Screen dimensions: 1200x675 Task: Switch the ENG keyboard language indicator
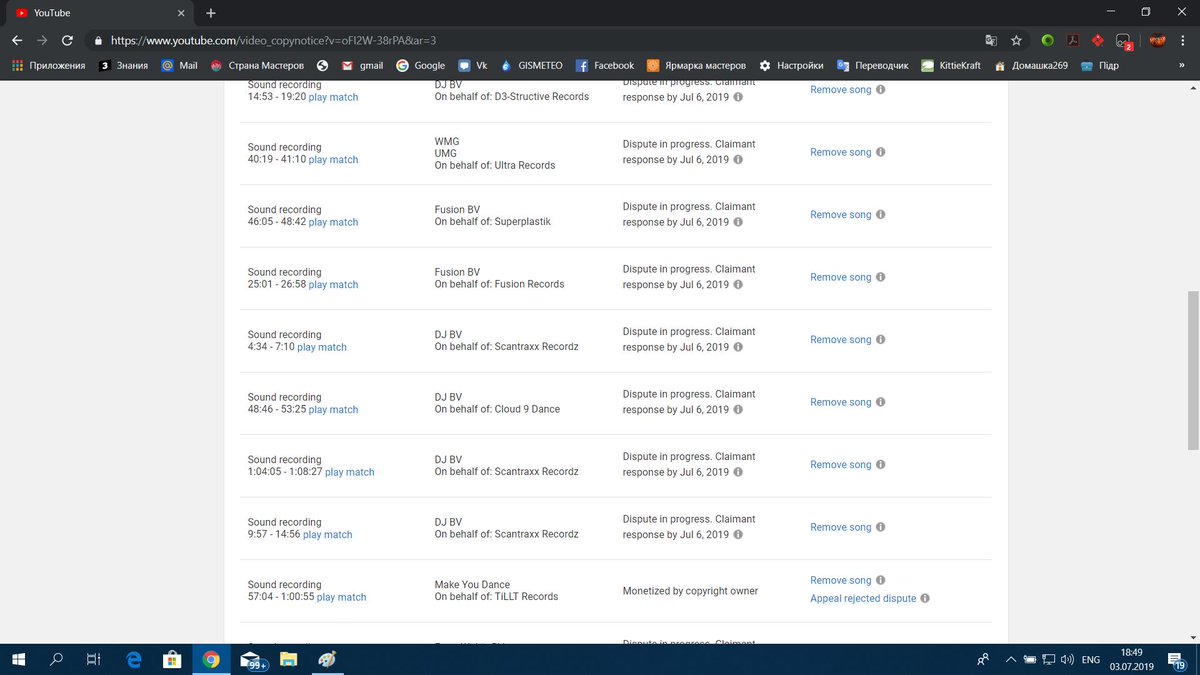pos(1092,659)
